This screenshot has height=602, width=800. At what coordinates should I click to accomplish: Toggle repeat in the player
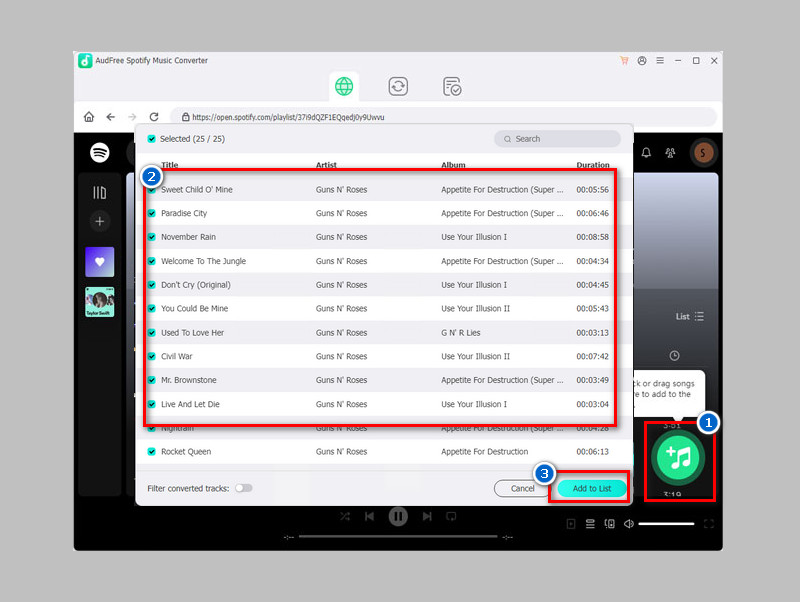451,517
